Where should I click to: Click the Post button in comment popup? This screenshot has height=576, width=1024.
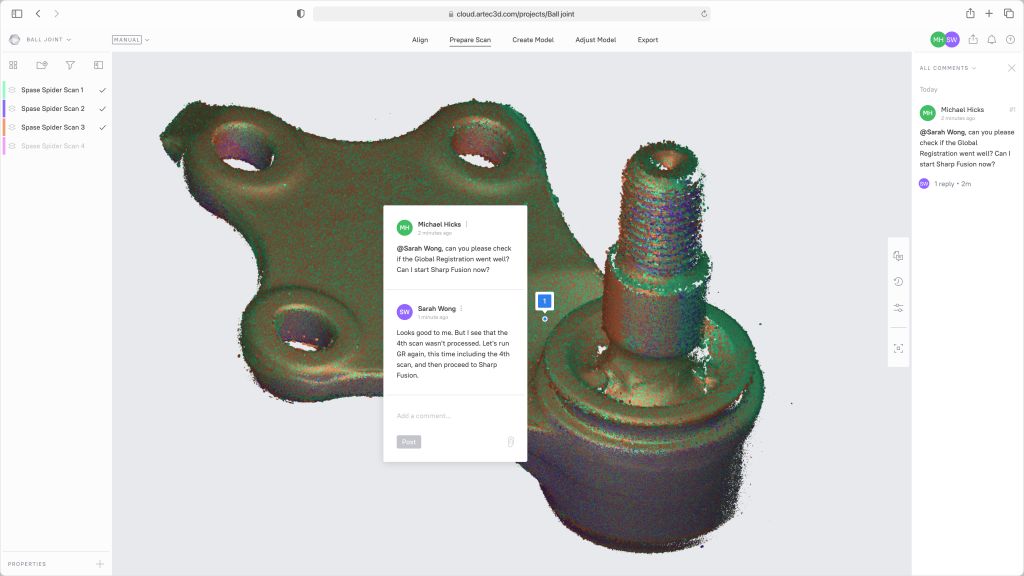pyautogui.click(x=409, y=442)
